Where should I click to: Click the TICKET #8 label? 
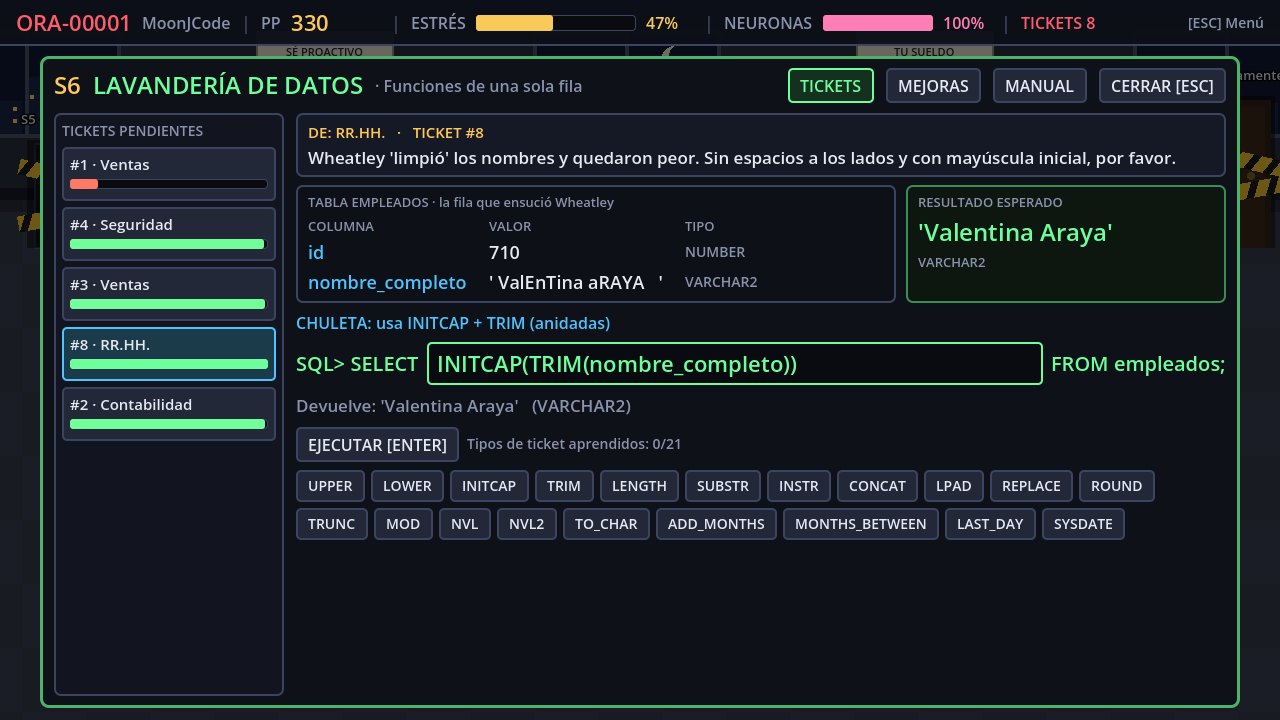(x=448, y=133)
